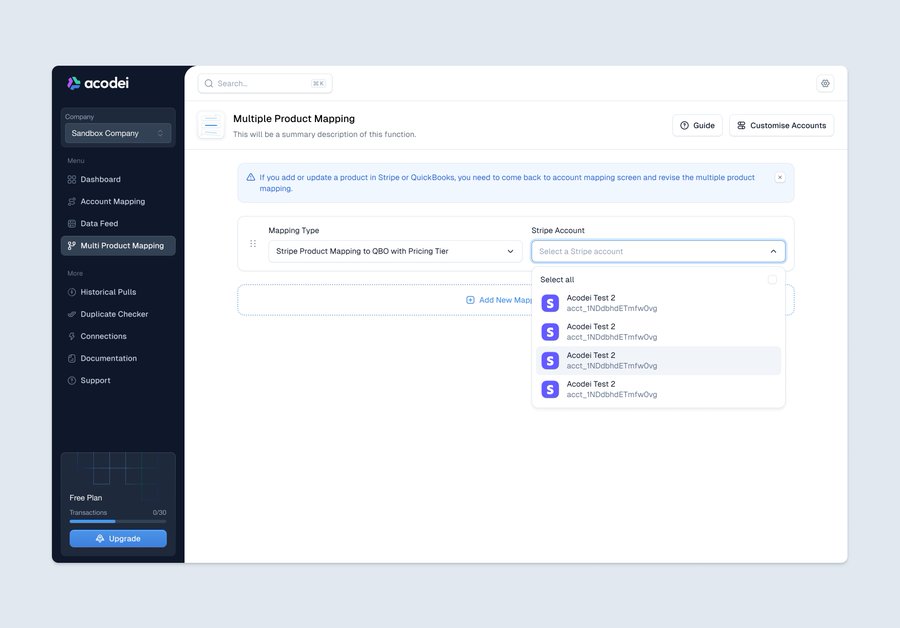Select the first Acodei Test 2 account
The width and height of the screenshot is (900, 628).
tap(658, 303)
